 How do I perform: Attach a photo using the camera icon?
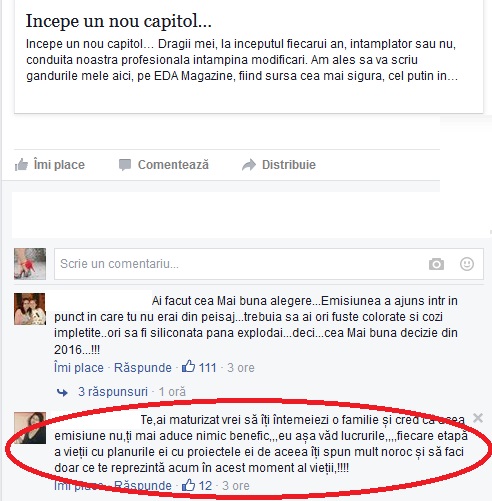coord(436,264)
